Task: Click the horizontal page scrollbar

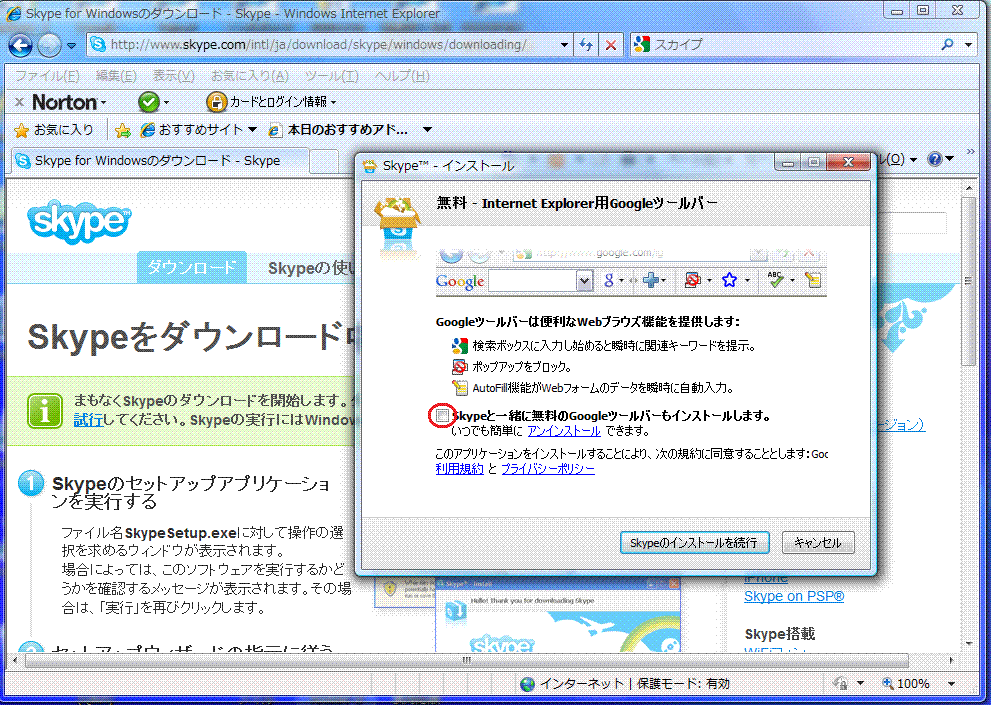Action: click(466, 661)
